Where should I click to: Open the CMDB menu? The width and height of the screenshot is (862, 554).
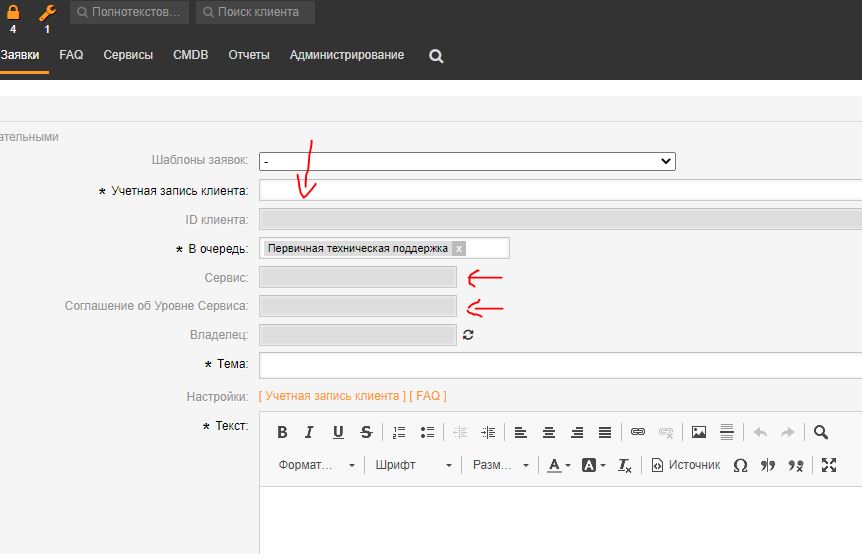click(191, 55)
